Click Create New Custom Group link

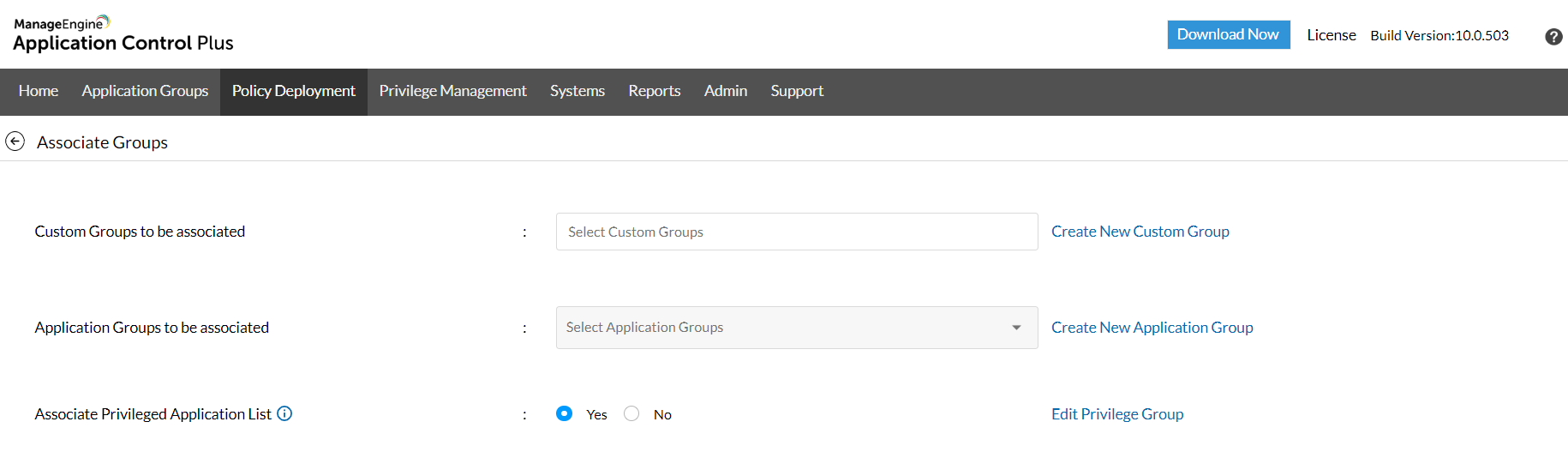point(1140,232)
